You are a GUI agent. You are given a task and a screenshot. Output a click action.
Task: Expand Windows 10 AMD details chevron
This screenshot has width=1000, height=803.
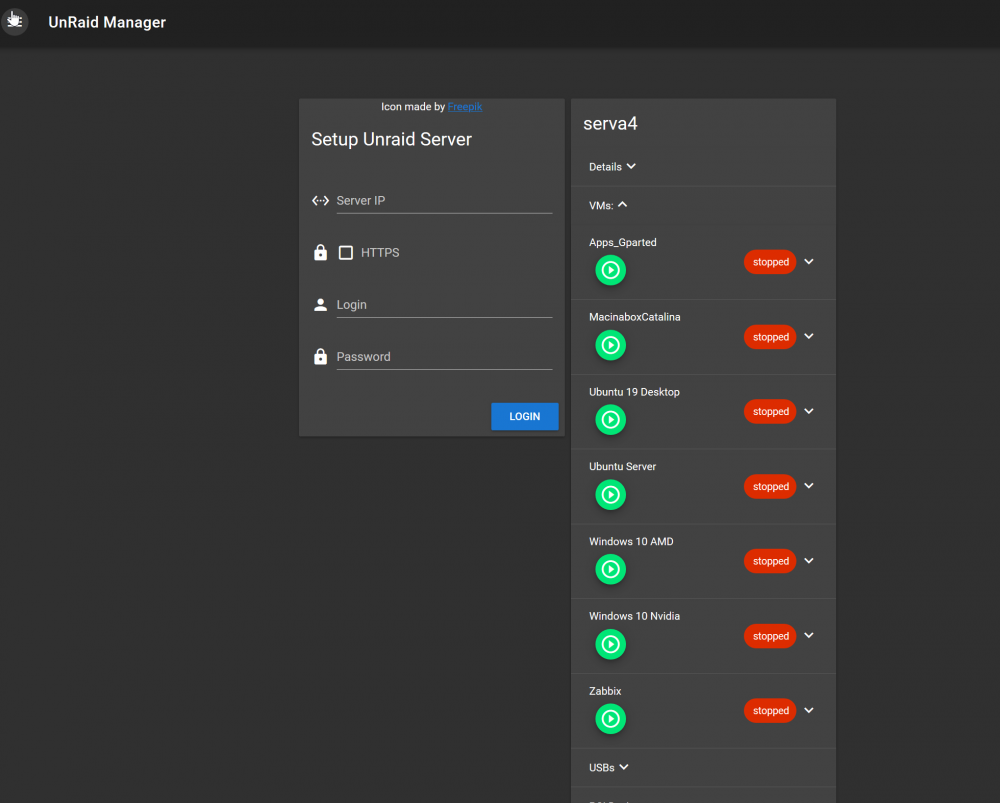(x=809, y=561)
